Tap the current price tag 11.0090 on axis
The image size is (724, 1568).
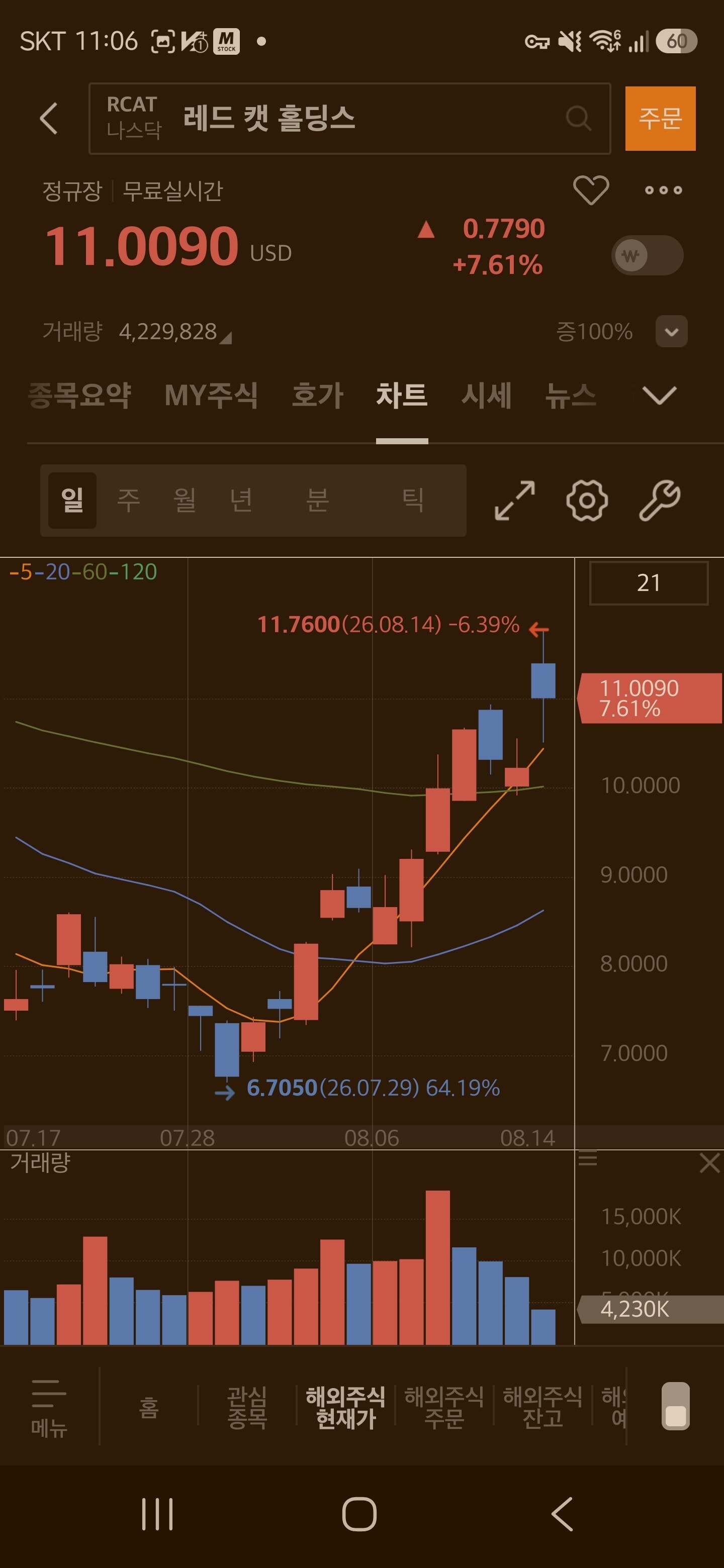pos(650,698)
